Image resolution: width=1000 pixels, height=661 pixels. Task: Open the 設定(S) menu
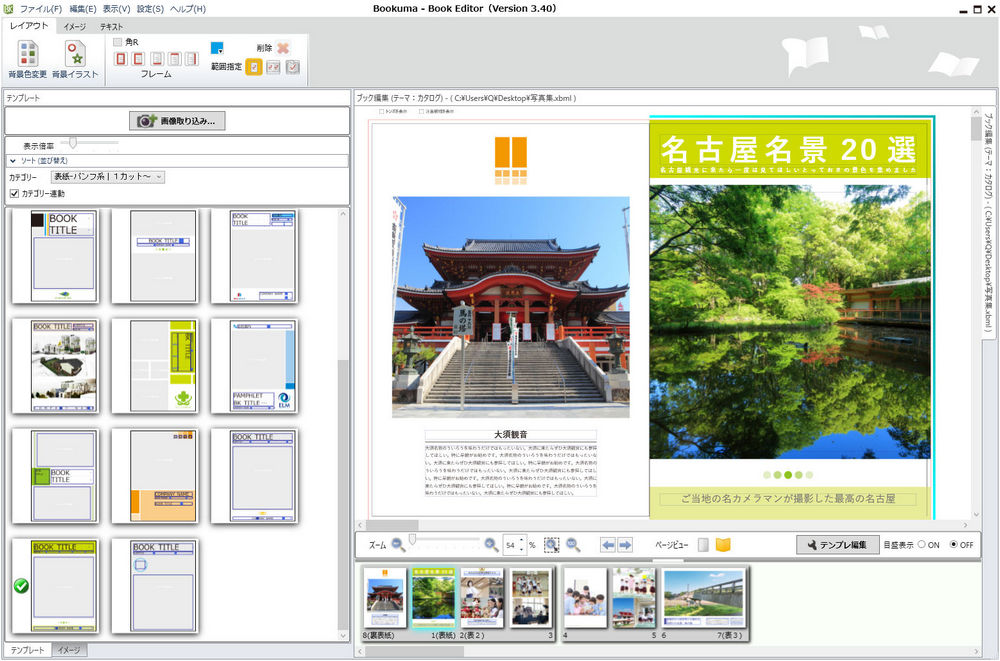150,9
